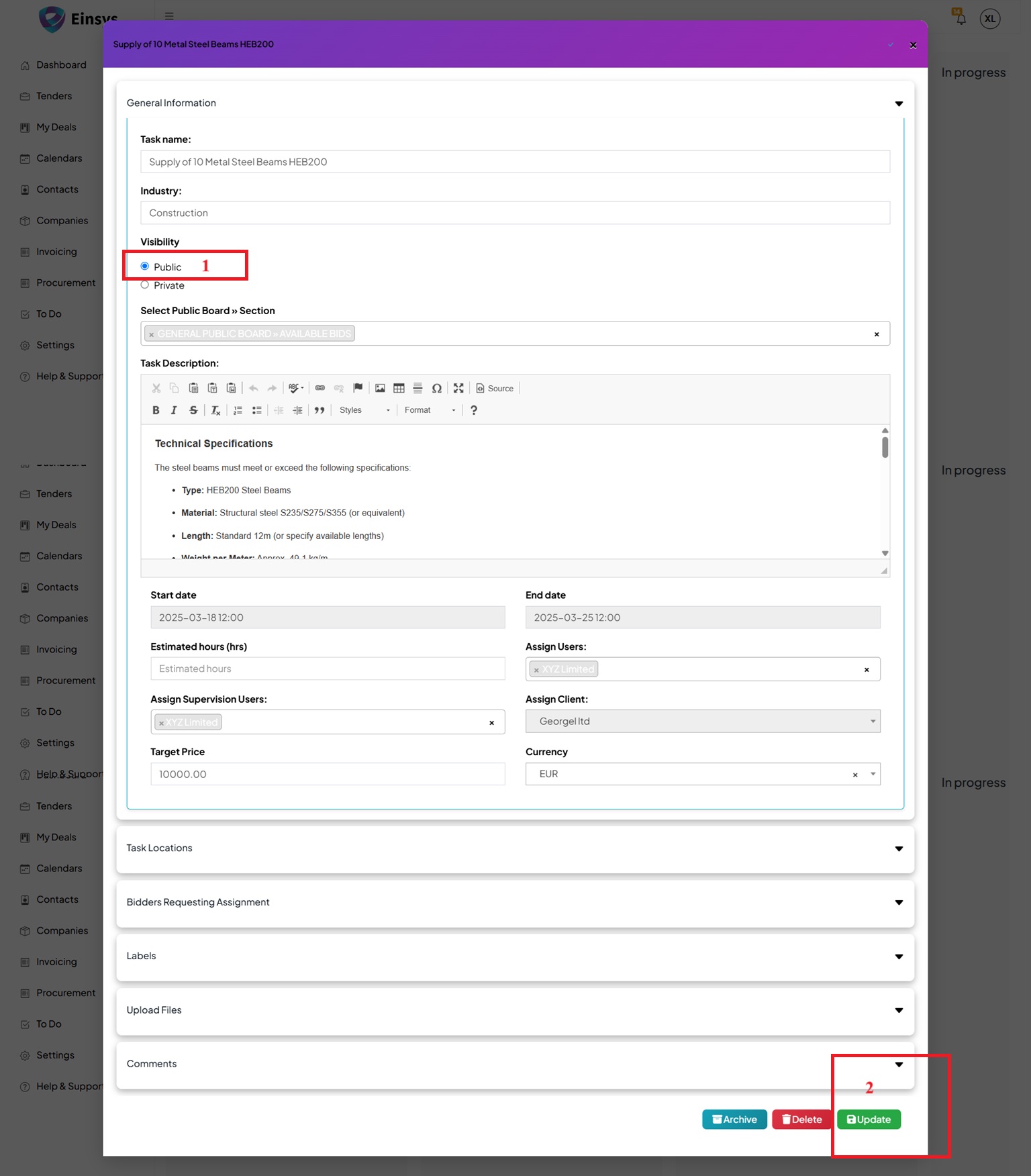
Task: Click the Archive button
Action: tap(734, 1120)
